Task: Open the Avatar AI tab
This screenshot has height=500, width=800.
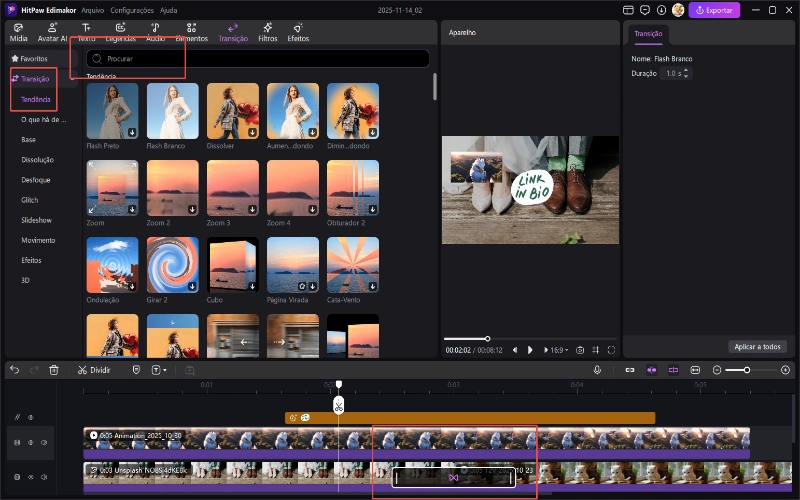Action: [x=52, y=32]
